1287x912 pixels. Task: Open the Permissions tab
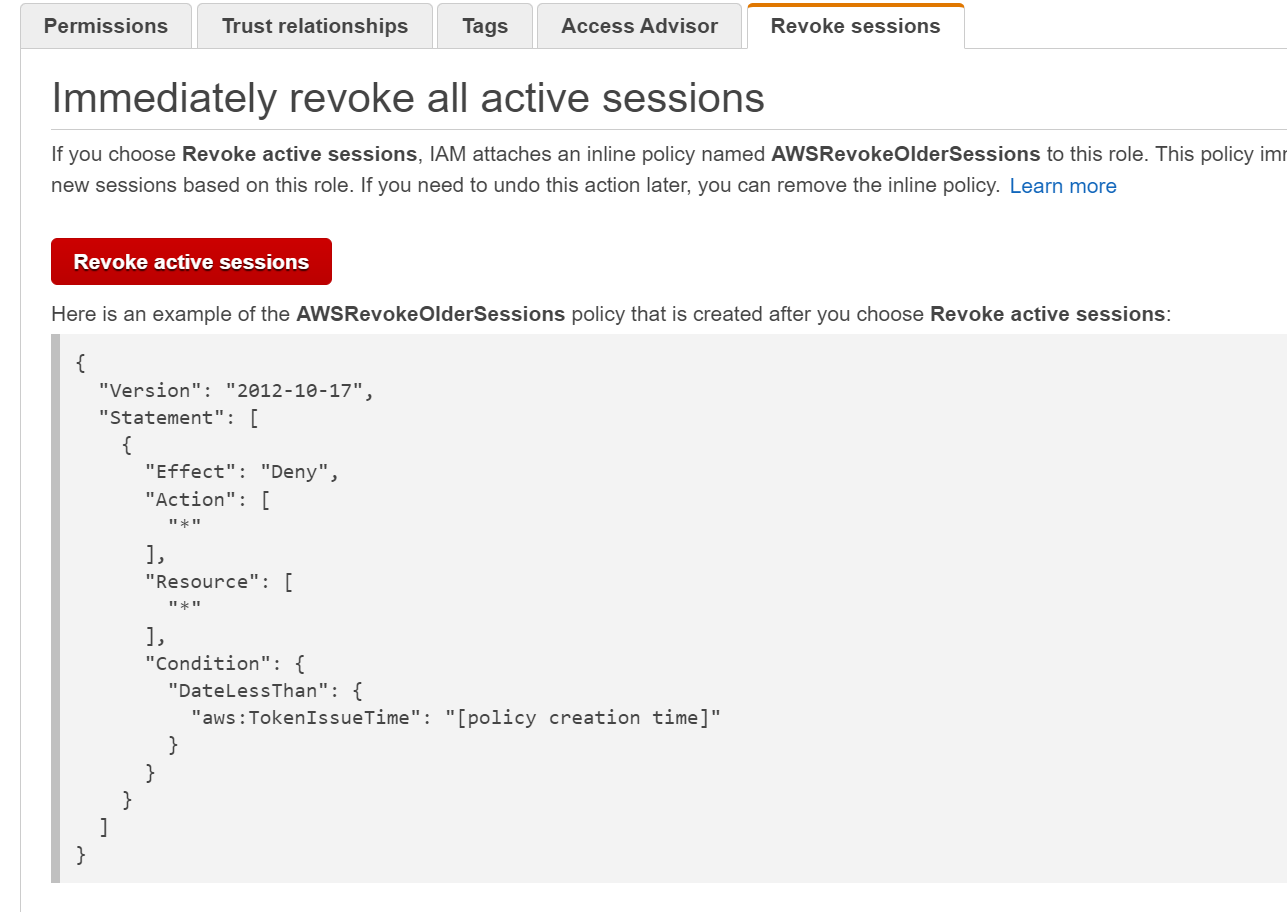click(105, 26)
